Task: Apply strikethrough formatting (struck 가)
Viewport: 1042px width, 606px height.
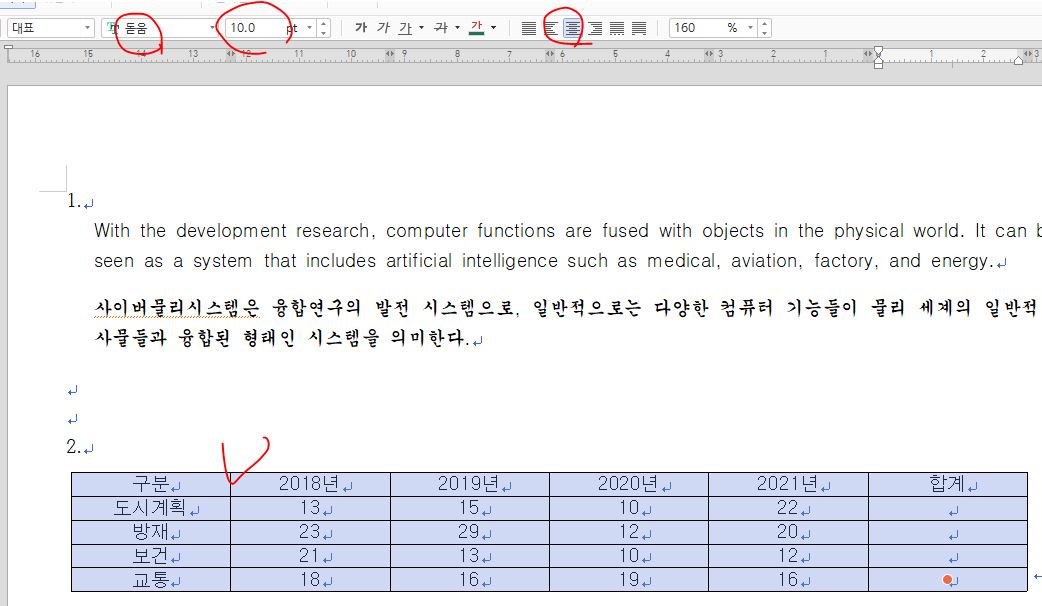Action: pyautogui.click(x=441, y=28)
